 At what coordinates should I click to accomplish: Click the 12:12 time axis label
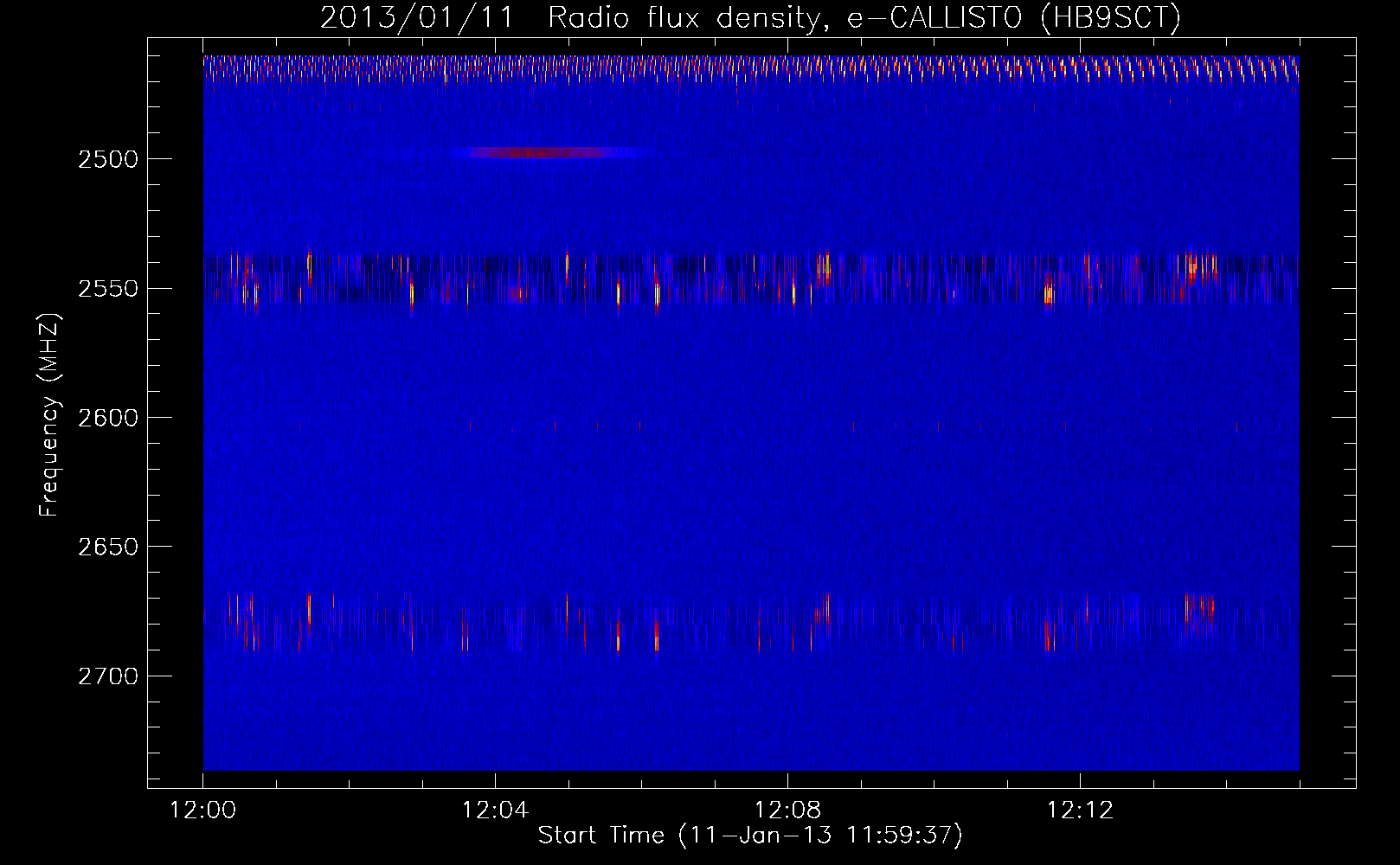click(1080, 811)
